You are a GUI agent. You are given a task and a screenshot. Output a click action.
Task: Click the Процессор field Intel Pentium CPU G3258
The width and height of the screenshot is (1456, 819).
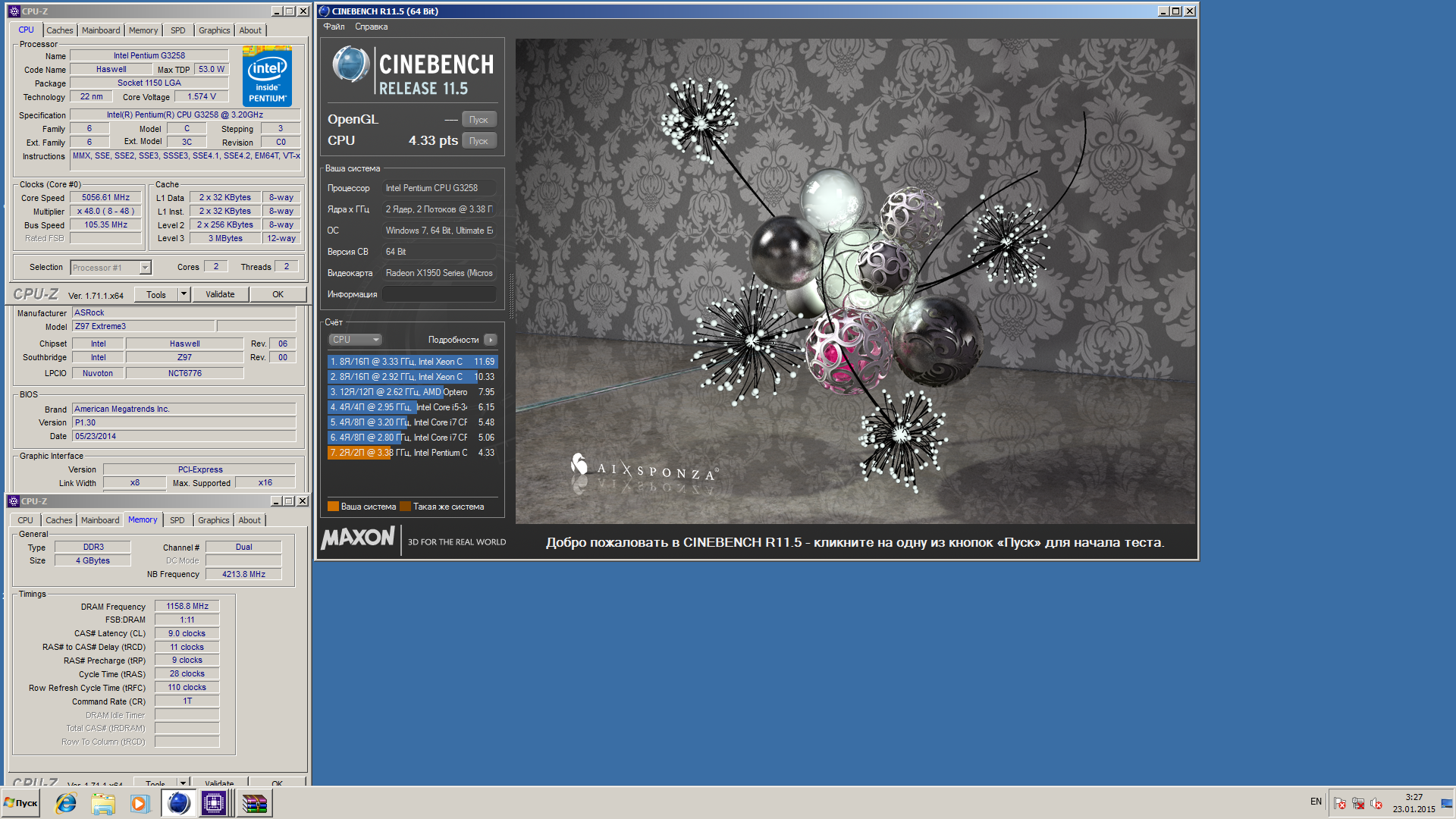440,188
